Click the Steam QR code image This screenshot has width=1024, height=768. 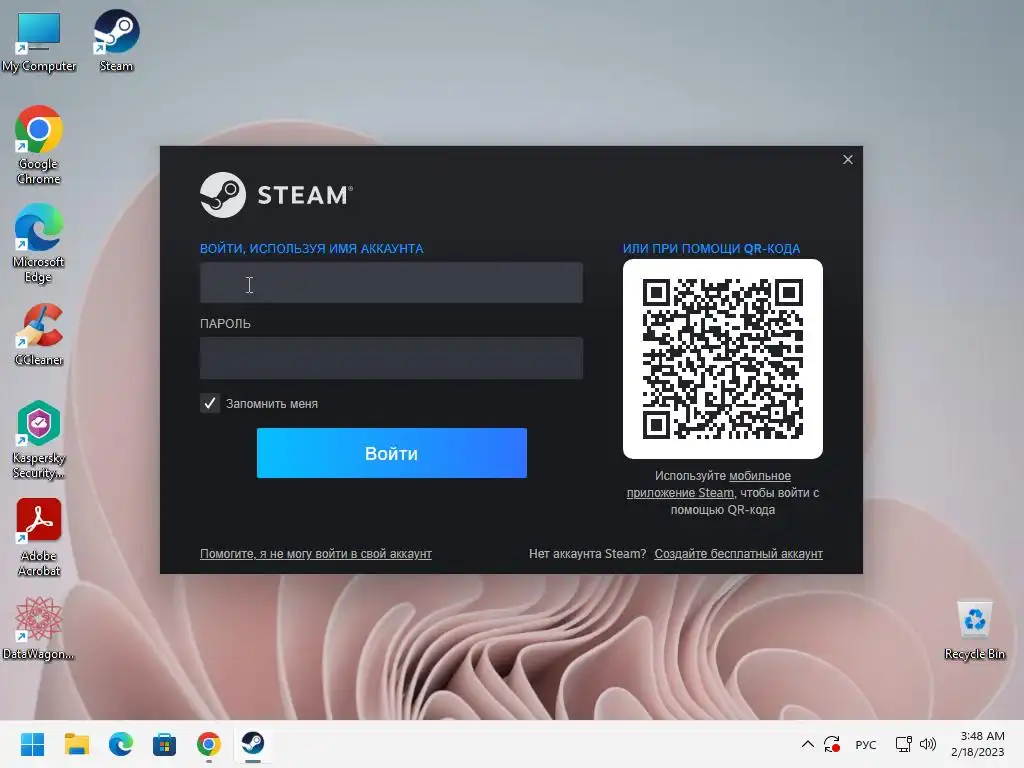coord(722,359)
